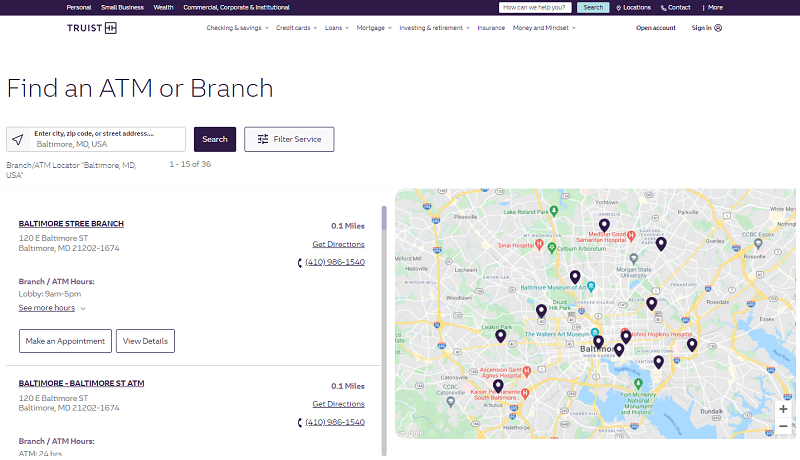Open the Baltimore Stree Branch link
The width and height of the screenshot is (800, 460).
click(x=71, y=224)
